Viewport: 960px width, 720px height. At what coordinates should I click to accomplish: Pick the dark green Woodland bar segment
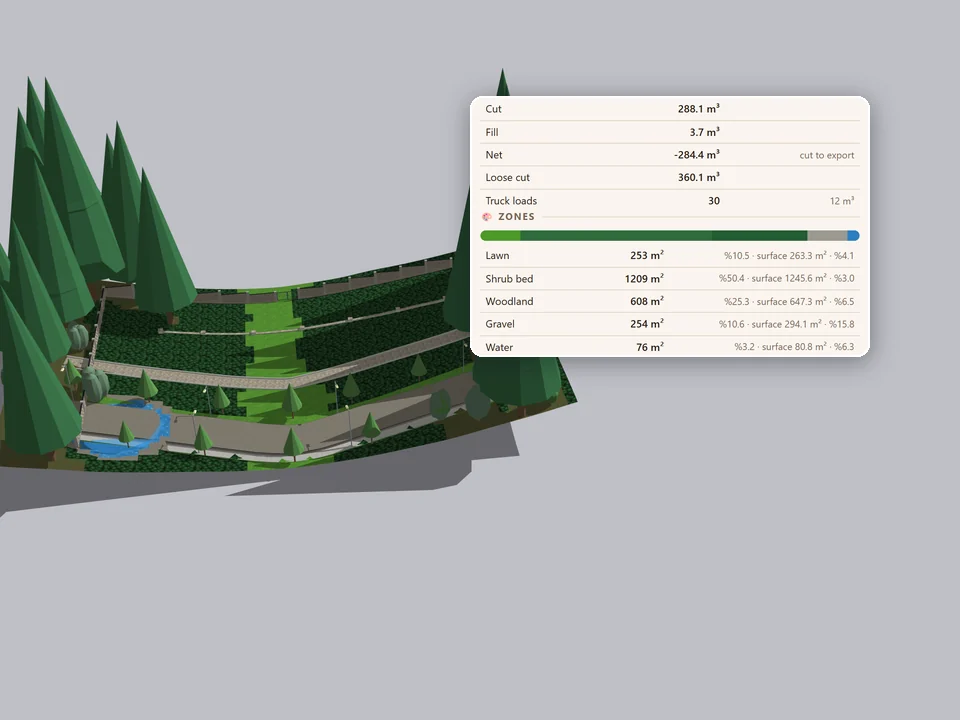759,236
